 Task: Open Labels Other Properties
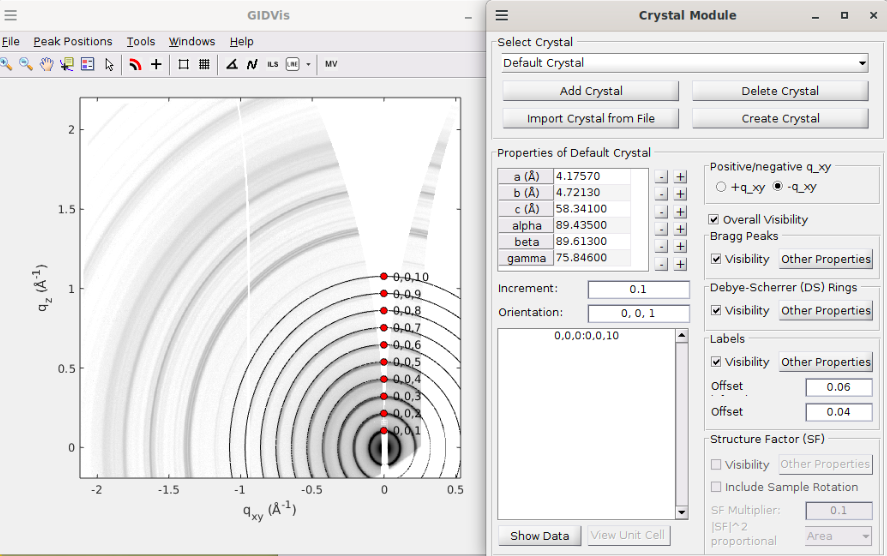[x=825, y=362]
